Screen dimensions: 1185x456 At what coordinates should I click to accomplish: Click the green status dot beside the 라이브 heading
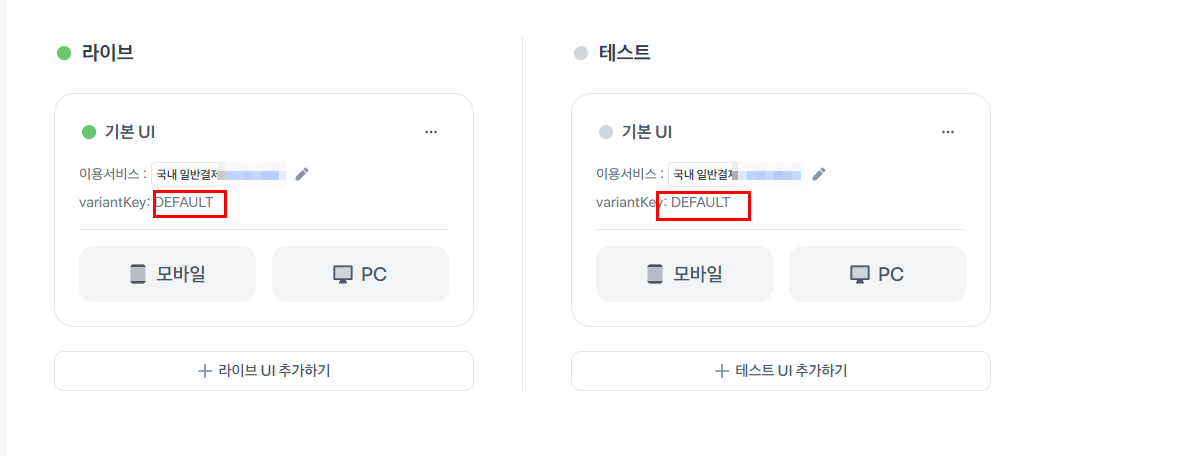64,53
